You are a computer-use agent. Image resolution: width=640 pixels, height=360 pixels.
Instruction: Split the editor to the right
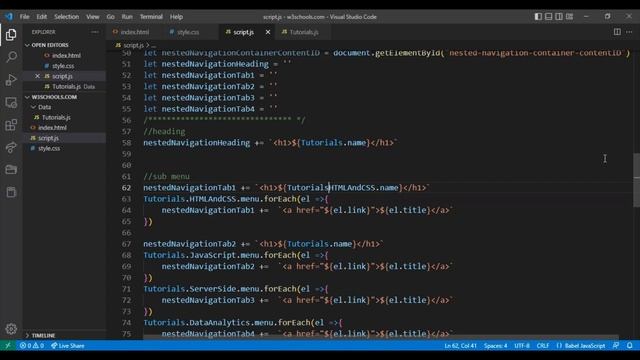coord(617,32)
